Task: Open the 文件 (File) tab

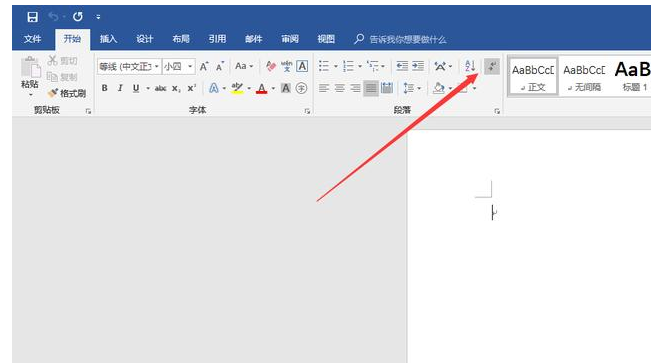Action: 32,39
